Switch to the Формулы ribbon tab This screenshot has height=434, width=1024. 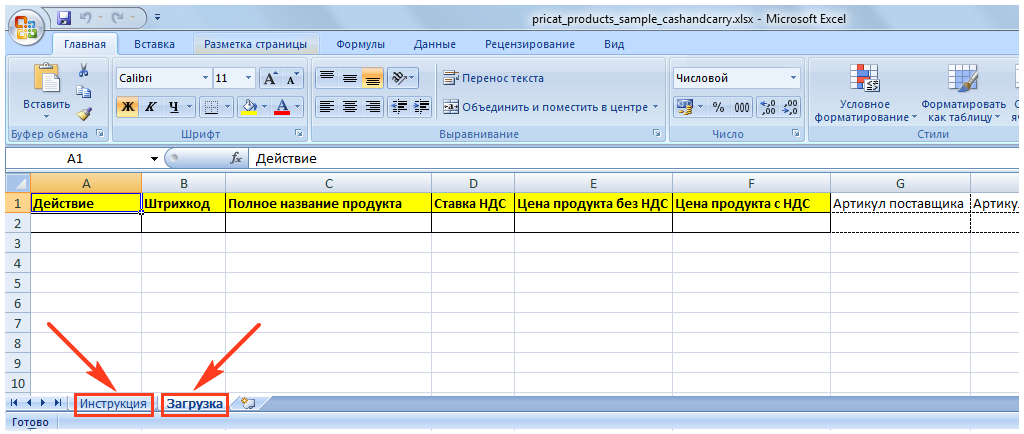[x=360, y=44]
